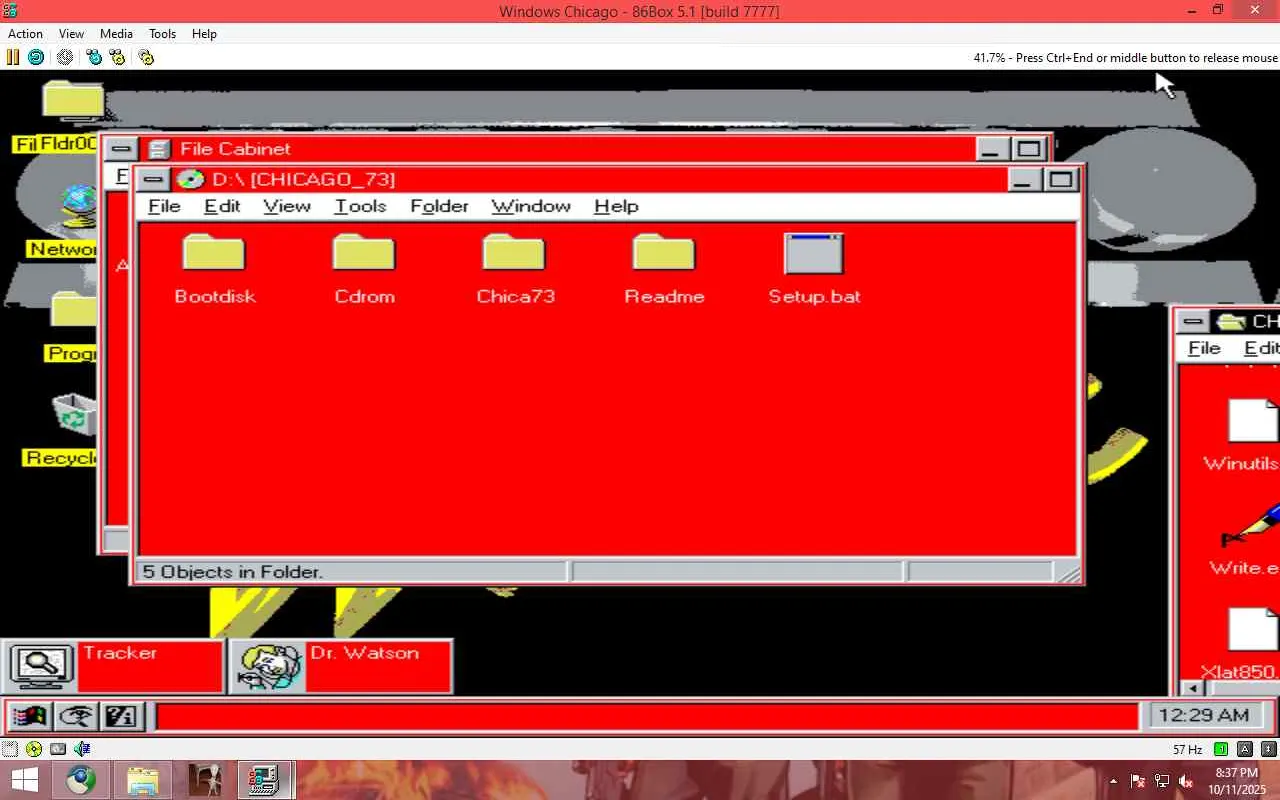Click the globe browser icon on Windows taskbar
Viewport: 1280px width, 800px height.
[82, 780]
